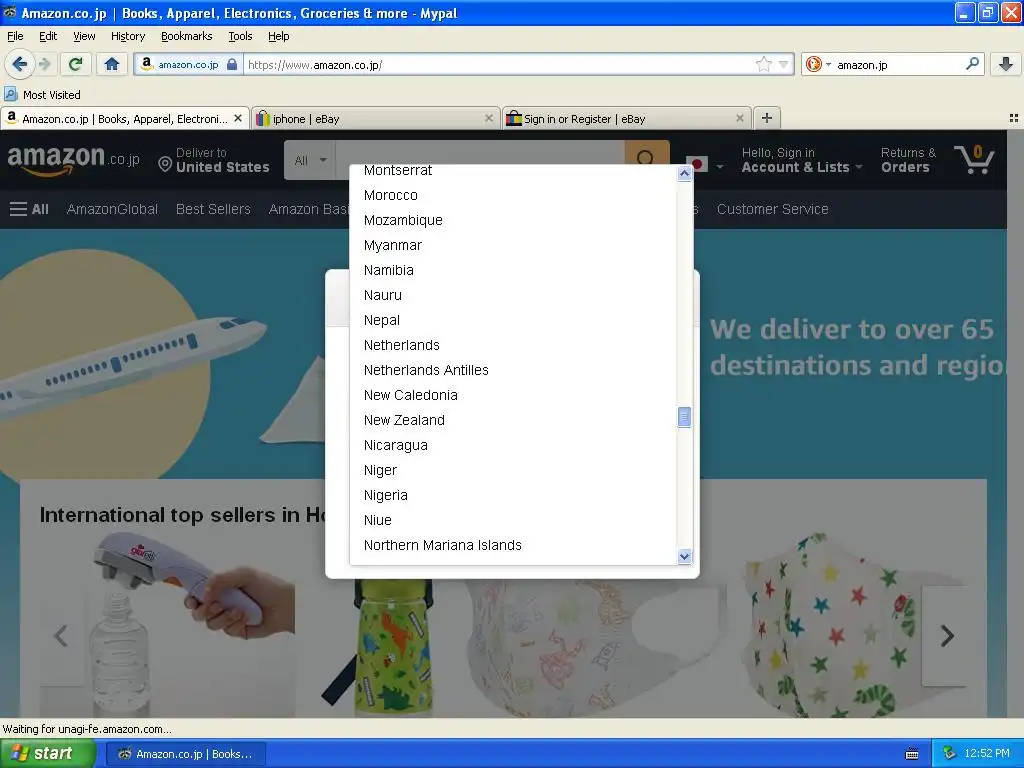Click Deliver to United States

coord(214,160)
